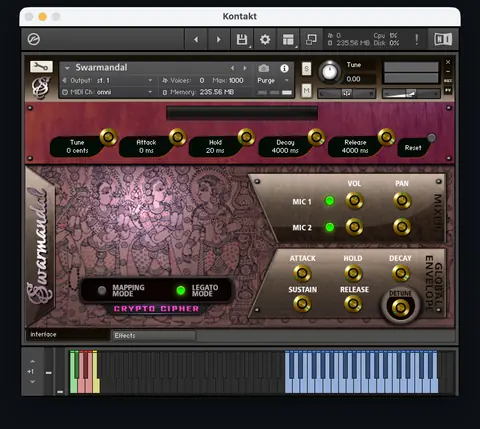Open the Purge dropdown menu
This screenshot has width=480, height=429.
point(273,80)
